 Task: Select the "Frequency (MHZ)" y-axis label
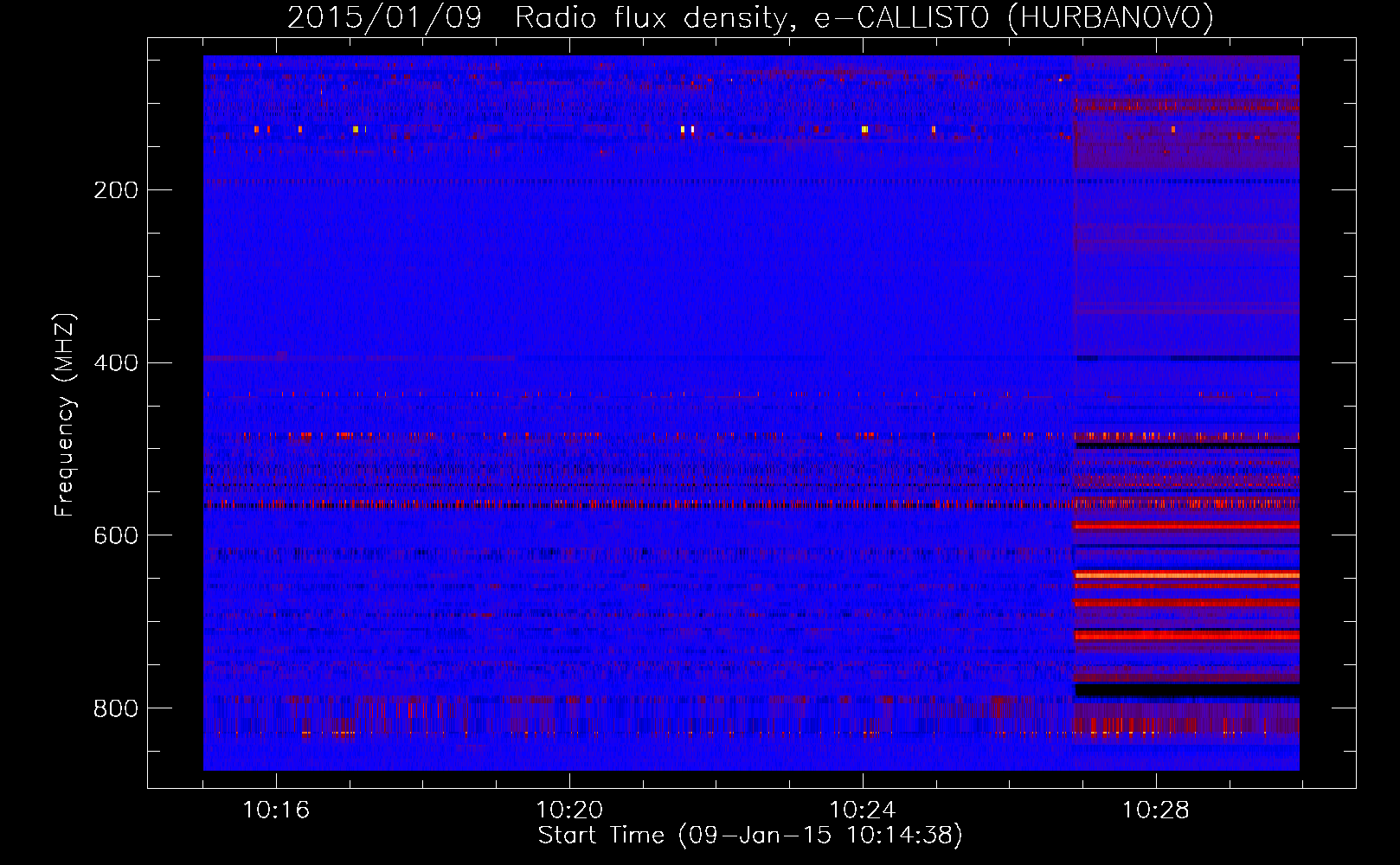[x=65, y=415]
